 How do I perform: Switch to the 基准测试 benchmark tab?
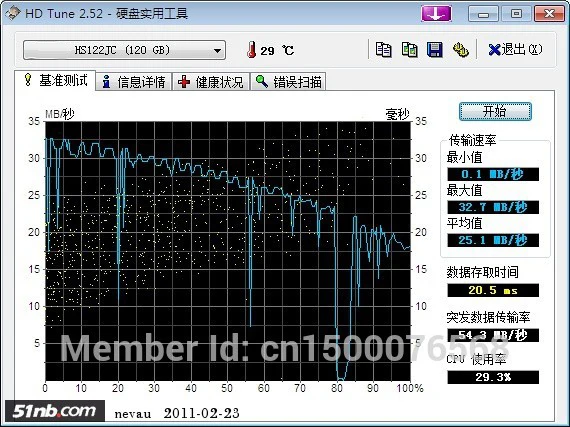coord(55,80)
